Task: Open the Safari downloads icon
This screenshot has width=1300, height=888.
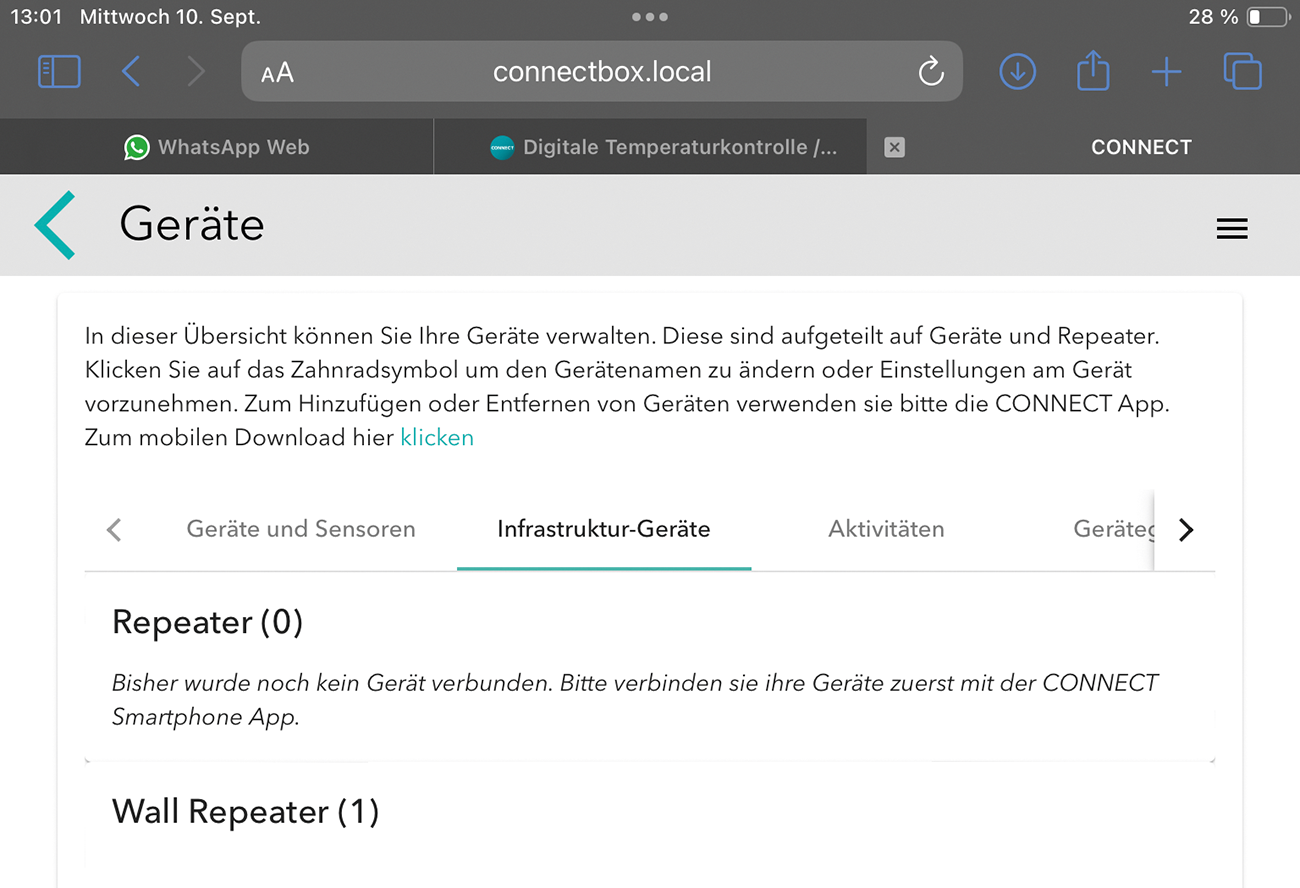Action: tap(1017, 72)
